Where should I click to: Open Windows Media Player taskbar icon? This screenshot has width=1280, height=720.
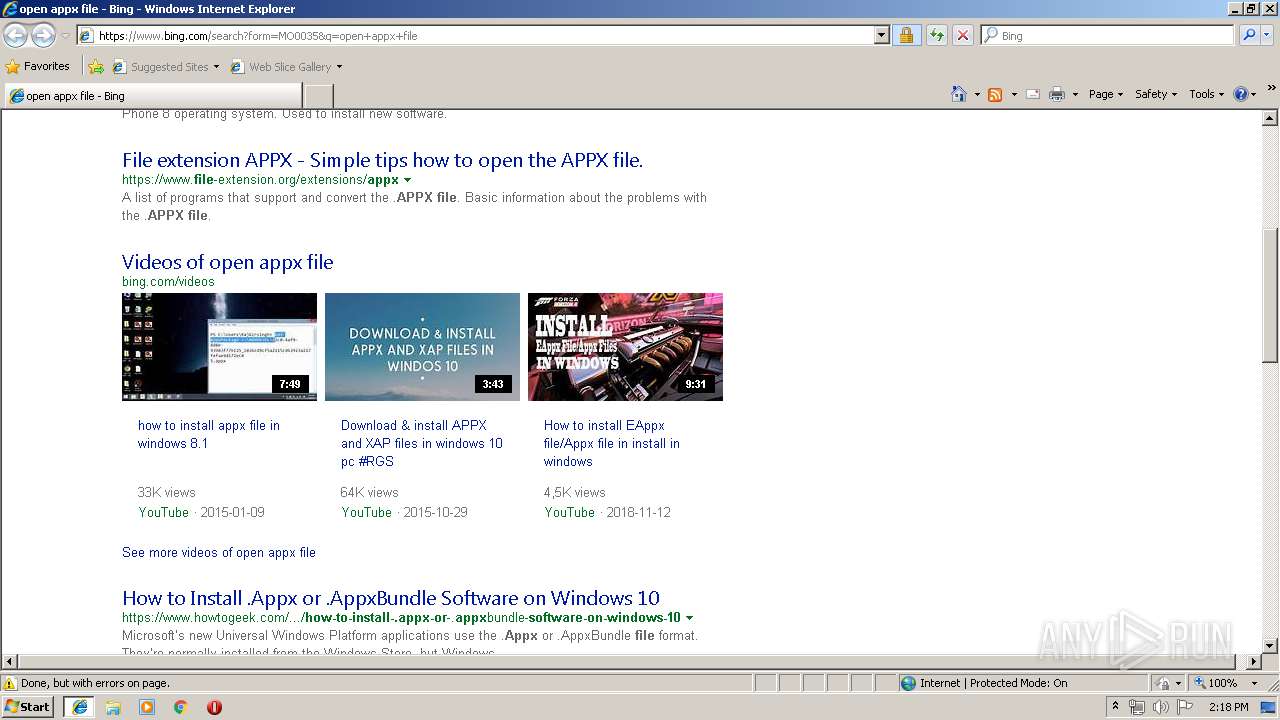coord(147,707)
